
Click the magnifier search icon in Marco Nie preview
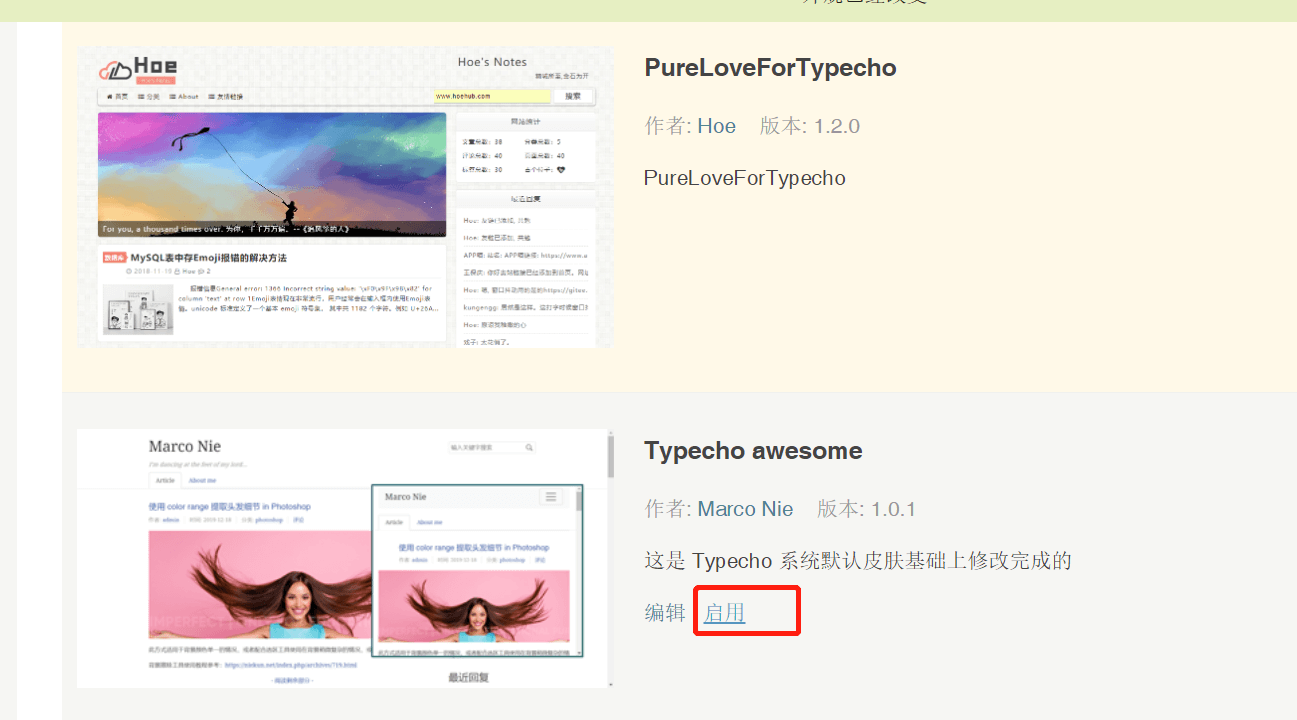[529, 447]
